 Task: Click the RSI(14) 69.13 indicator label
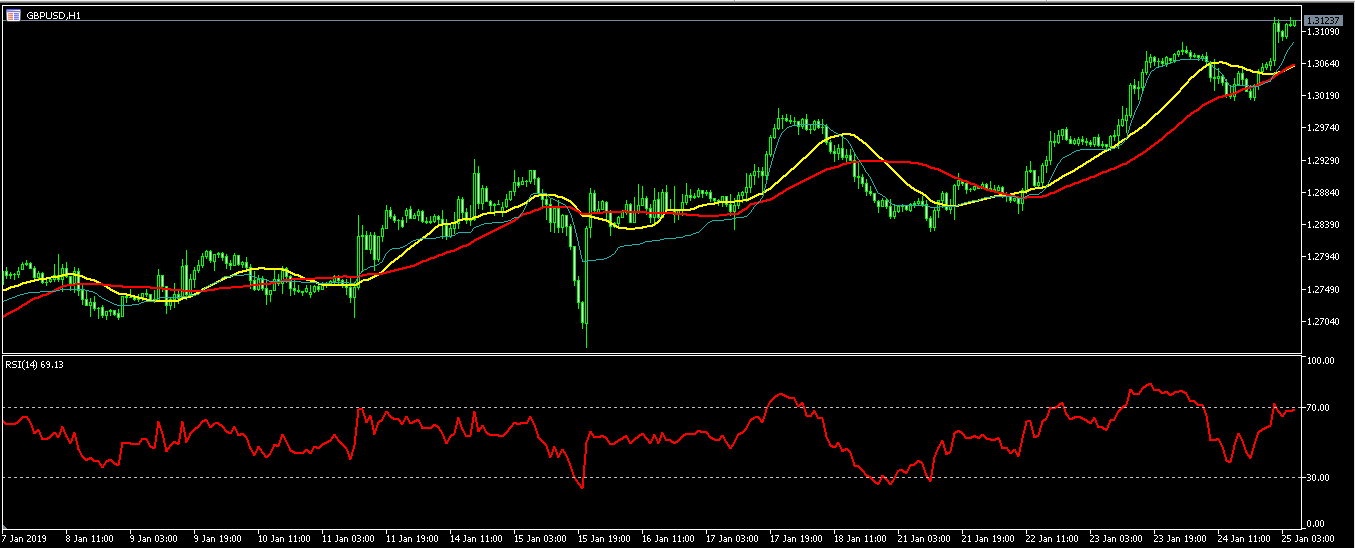35,365
